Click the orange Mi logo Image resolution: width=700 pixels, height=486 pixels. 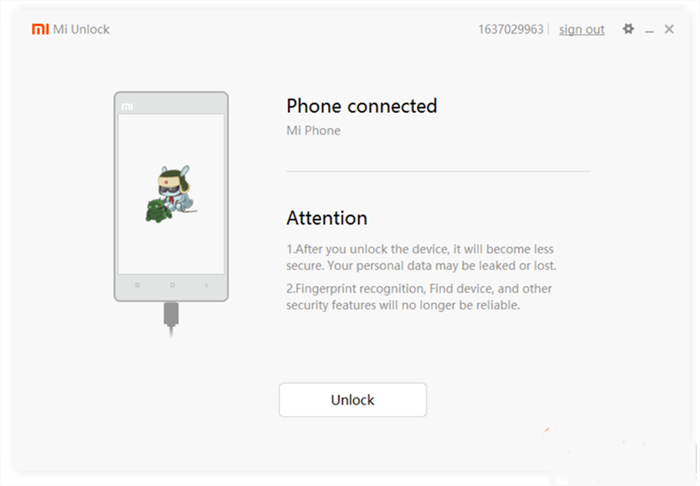[x=40, y=29]
